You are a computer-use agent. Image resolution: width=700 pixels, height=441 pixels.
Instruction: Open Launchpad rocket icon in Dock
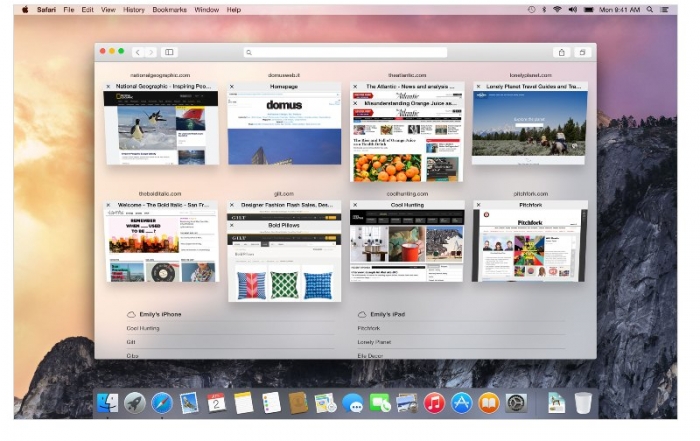[x=135, y=404]
